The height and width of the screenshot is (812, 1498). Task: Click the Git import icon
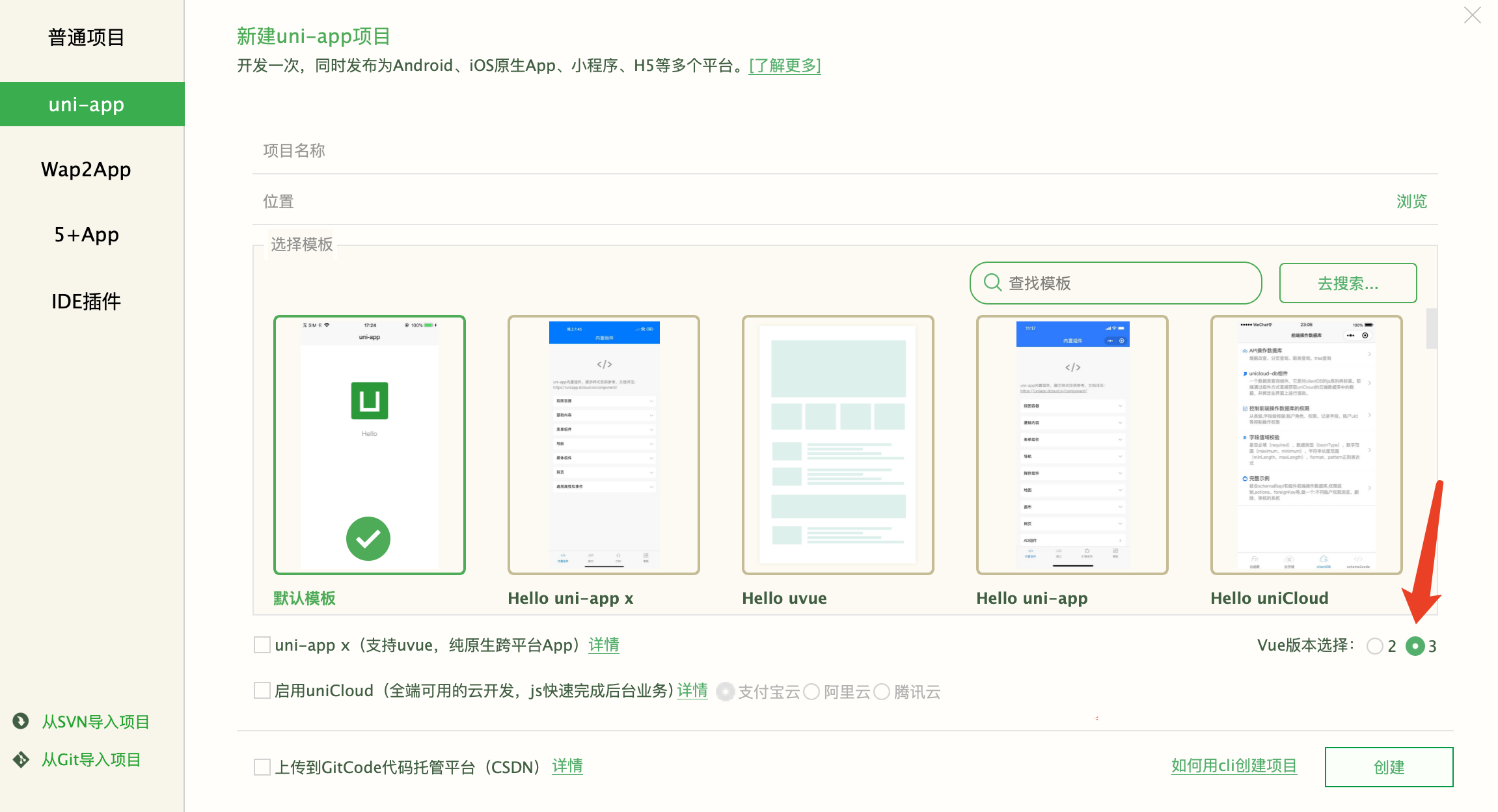[21, 759]
